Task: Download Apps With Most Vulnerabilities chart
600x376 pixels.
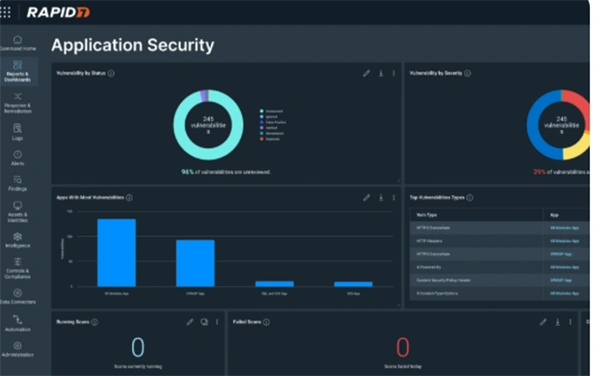Action: click(x=381, y=198)
